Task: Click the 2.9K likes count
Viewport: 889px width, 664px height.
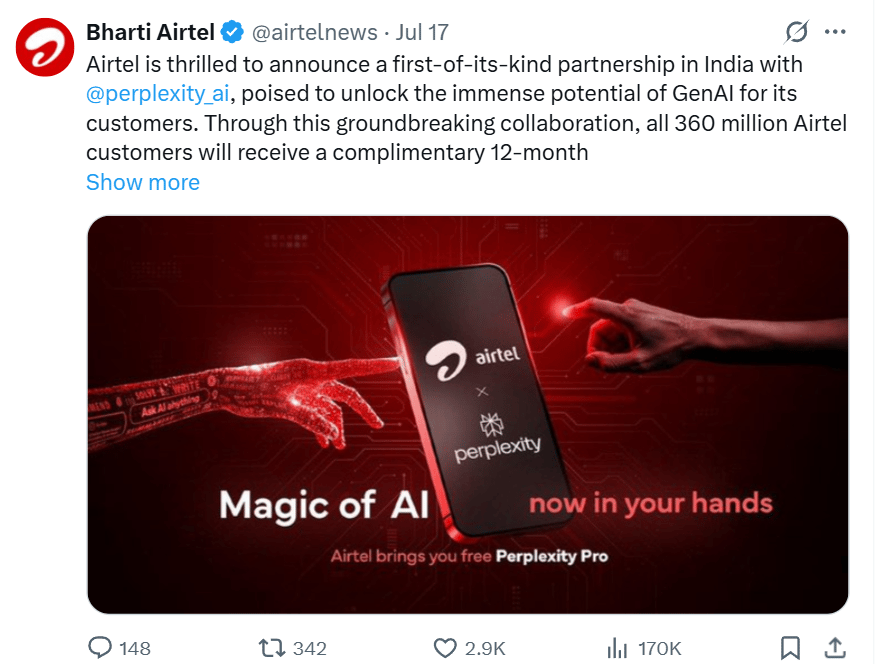Action: [x=485, y=648]
